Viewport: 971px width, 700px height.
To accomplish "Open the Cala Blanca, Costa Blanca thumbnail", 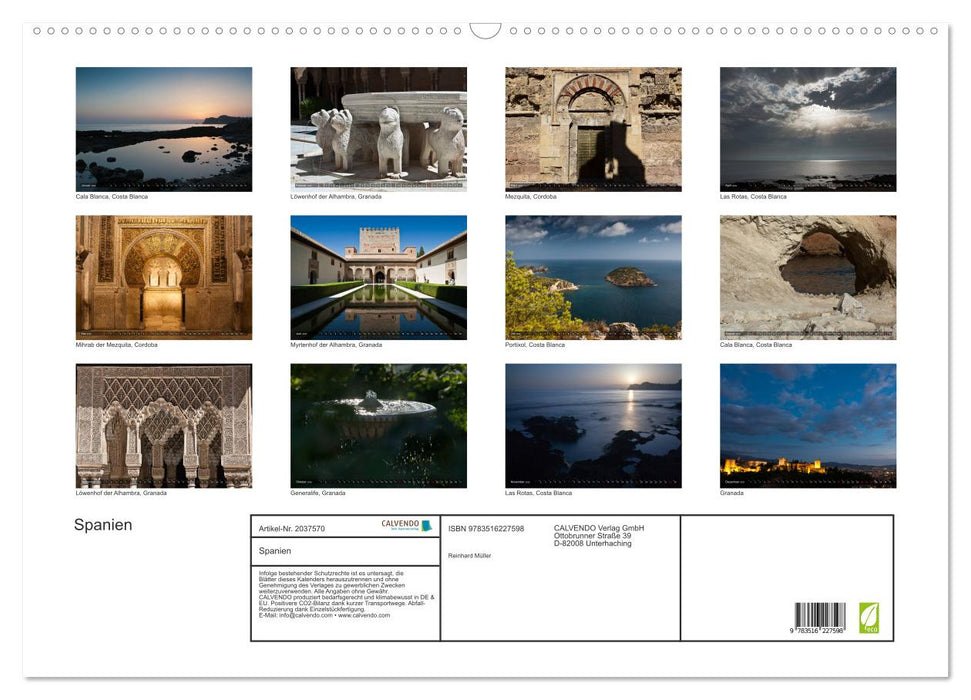I will tap(164, 128).
